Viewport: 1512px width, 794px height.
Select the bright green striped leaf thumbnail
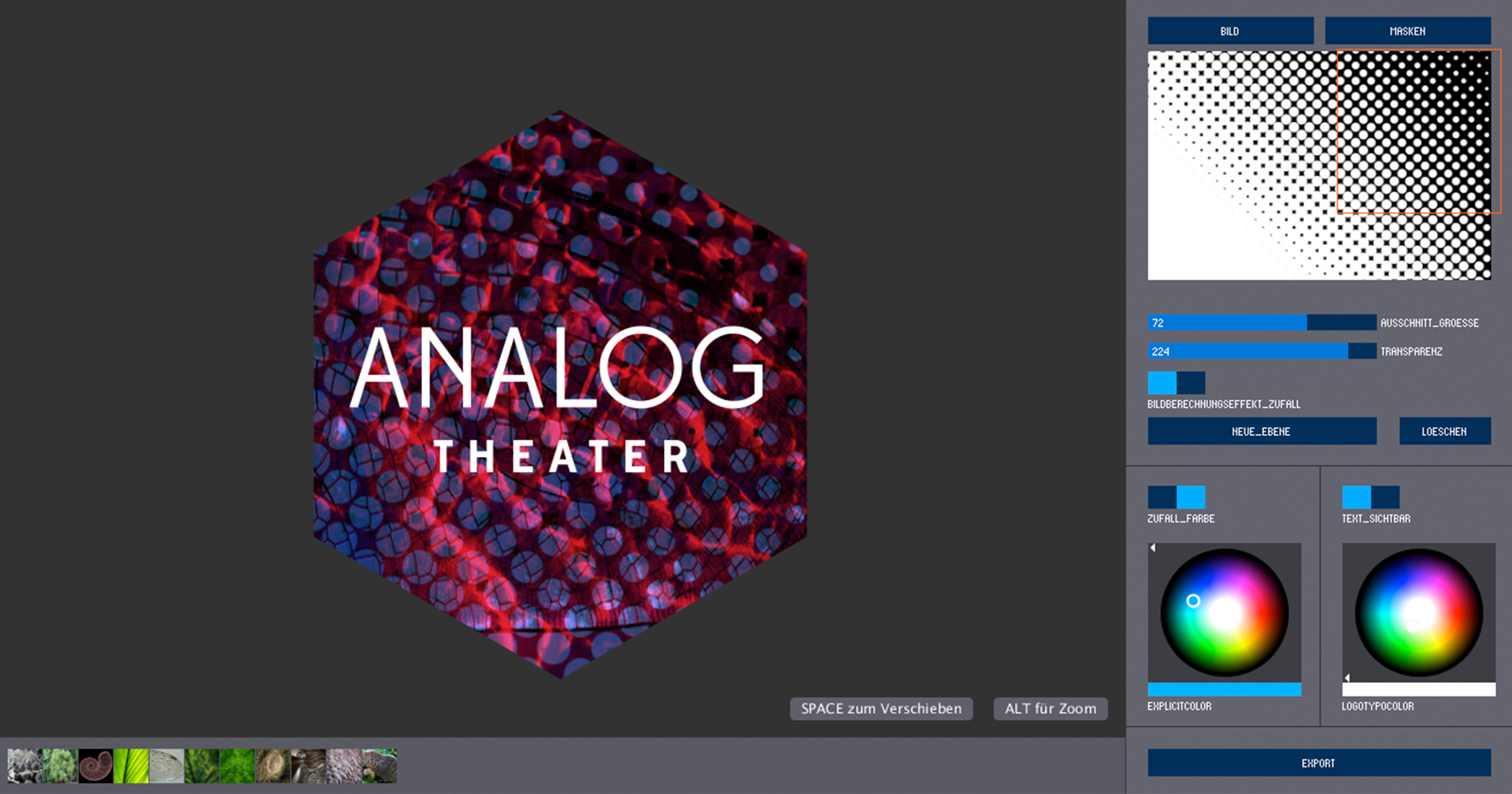coord(131,766)
